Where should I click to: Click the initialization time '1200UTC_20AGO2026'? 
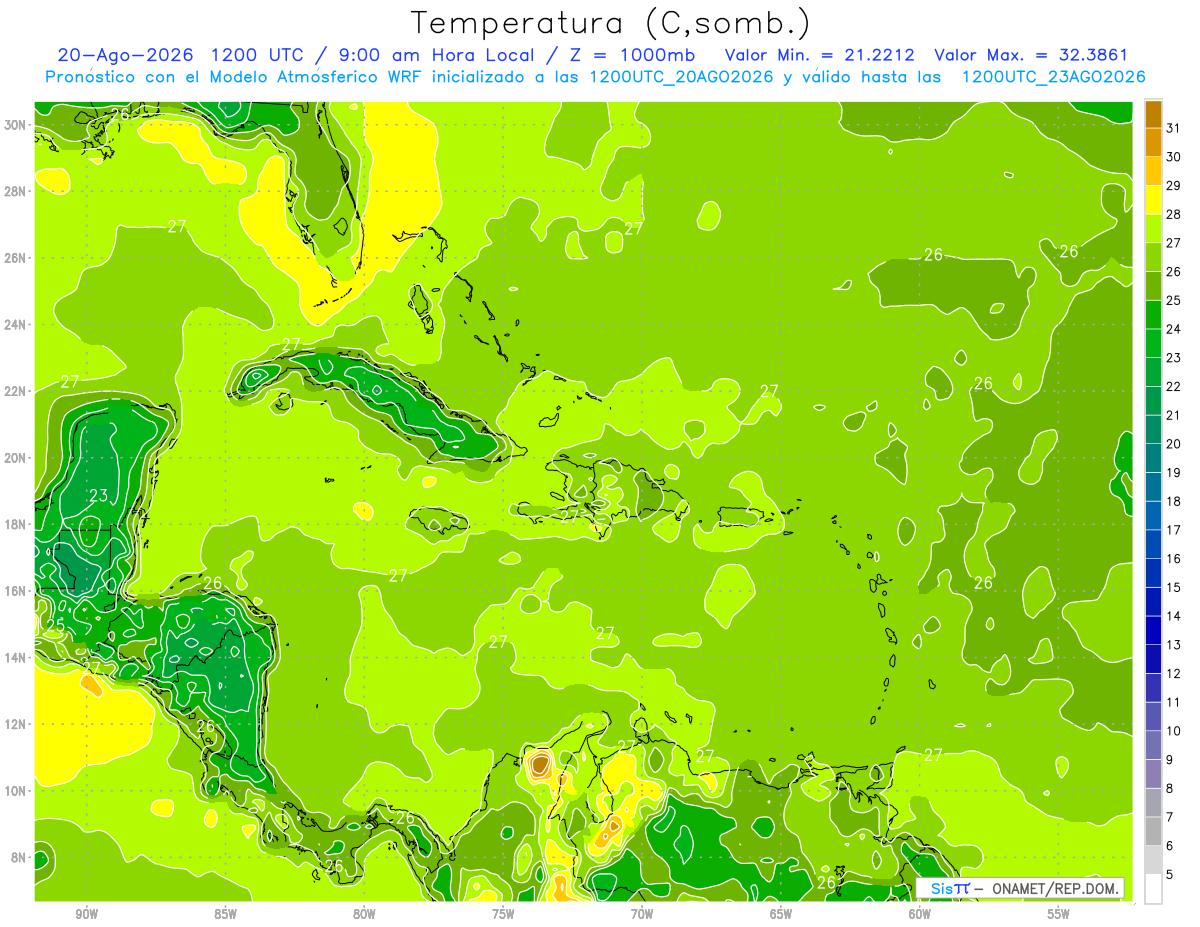click(681, 77)
